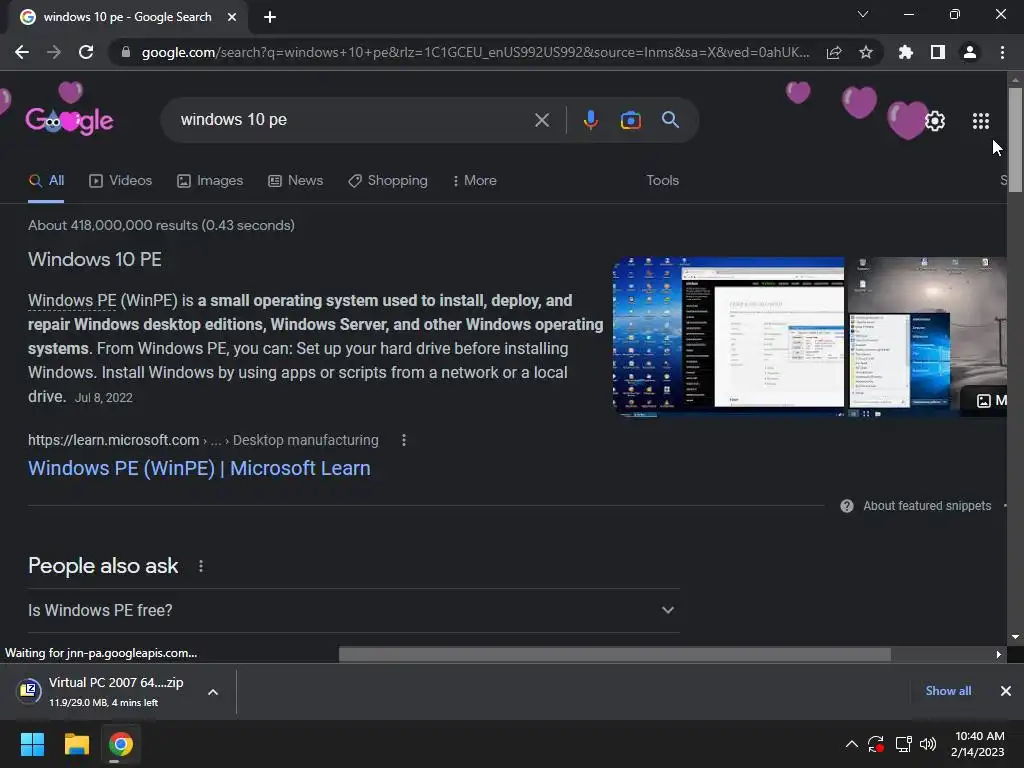The image size is (1024, 768).
Task: Open Windows PE (WinPE) Microsoft Learn link
Action: click(199, 468)
